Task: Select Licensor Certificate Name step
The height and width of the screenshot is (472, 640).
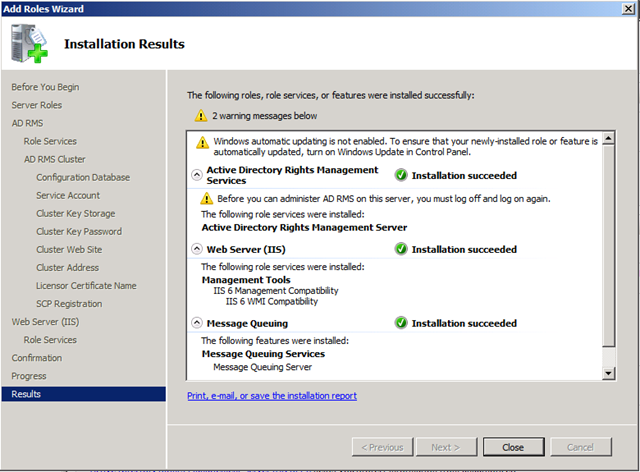Action: pos(86,285)
